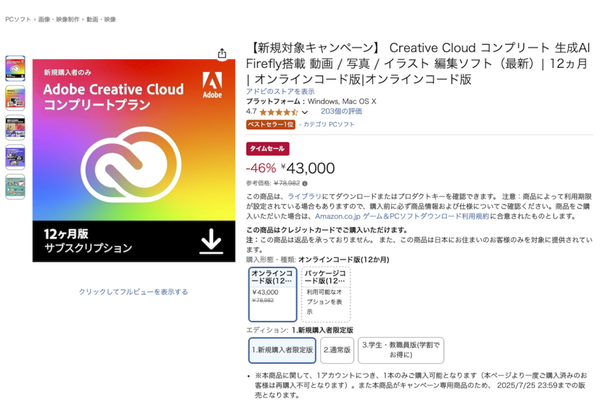Click この商品はクレジットカードでご購入いただけます text
The image size is (600, 401).
pos(327,230)
